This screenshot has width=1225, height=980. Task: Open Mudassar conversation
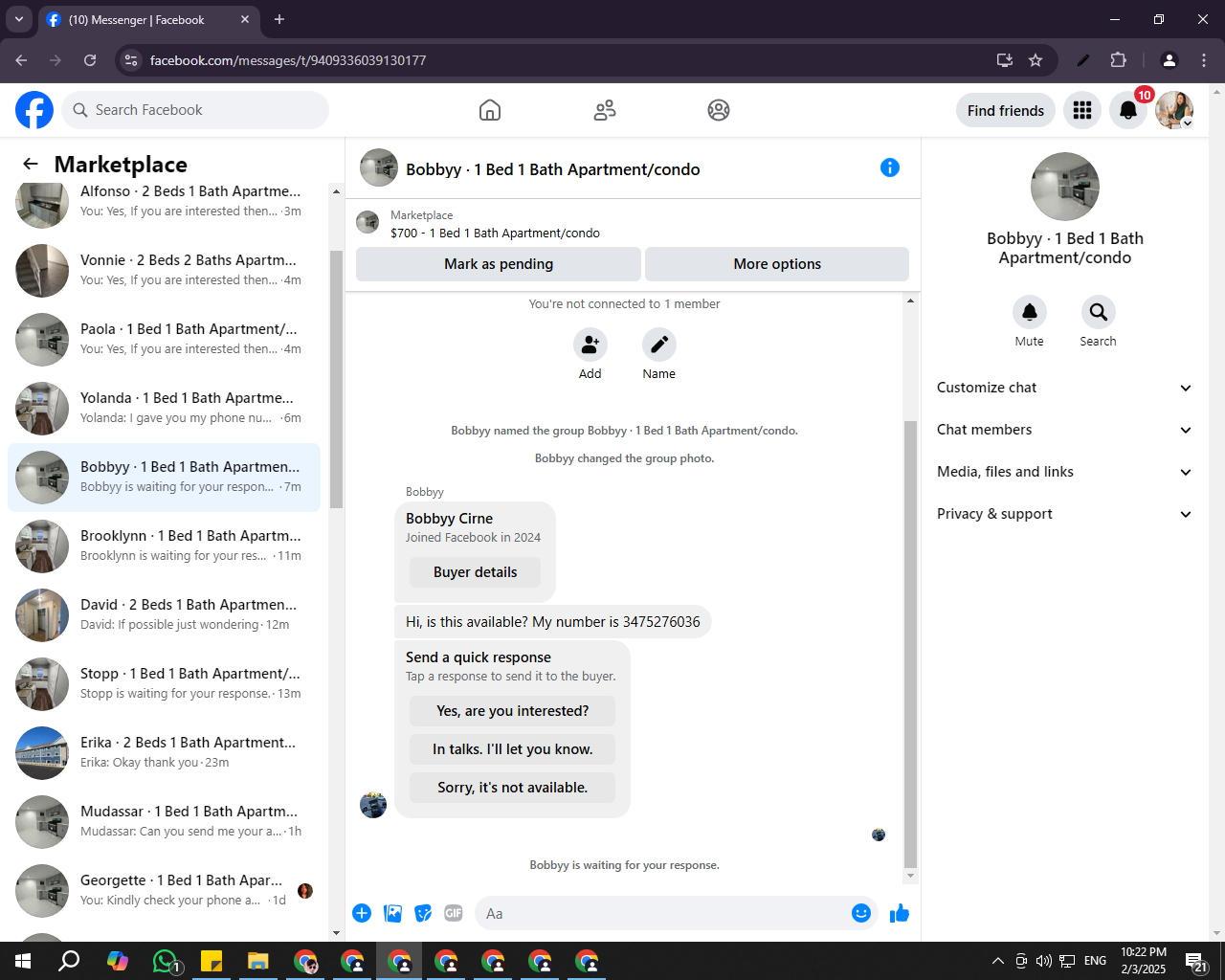164,821
